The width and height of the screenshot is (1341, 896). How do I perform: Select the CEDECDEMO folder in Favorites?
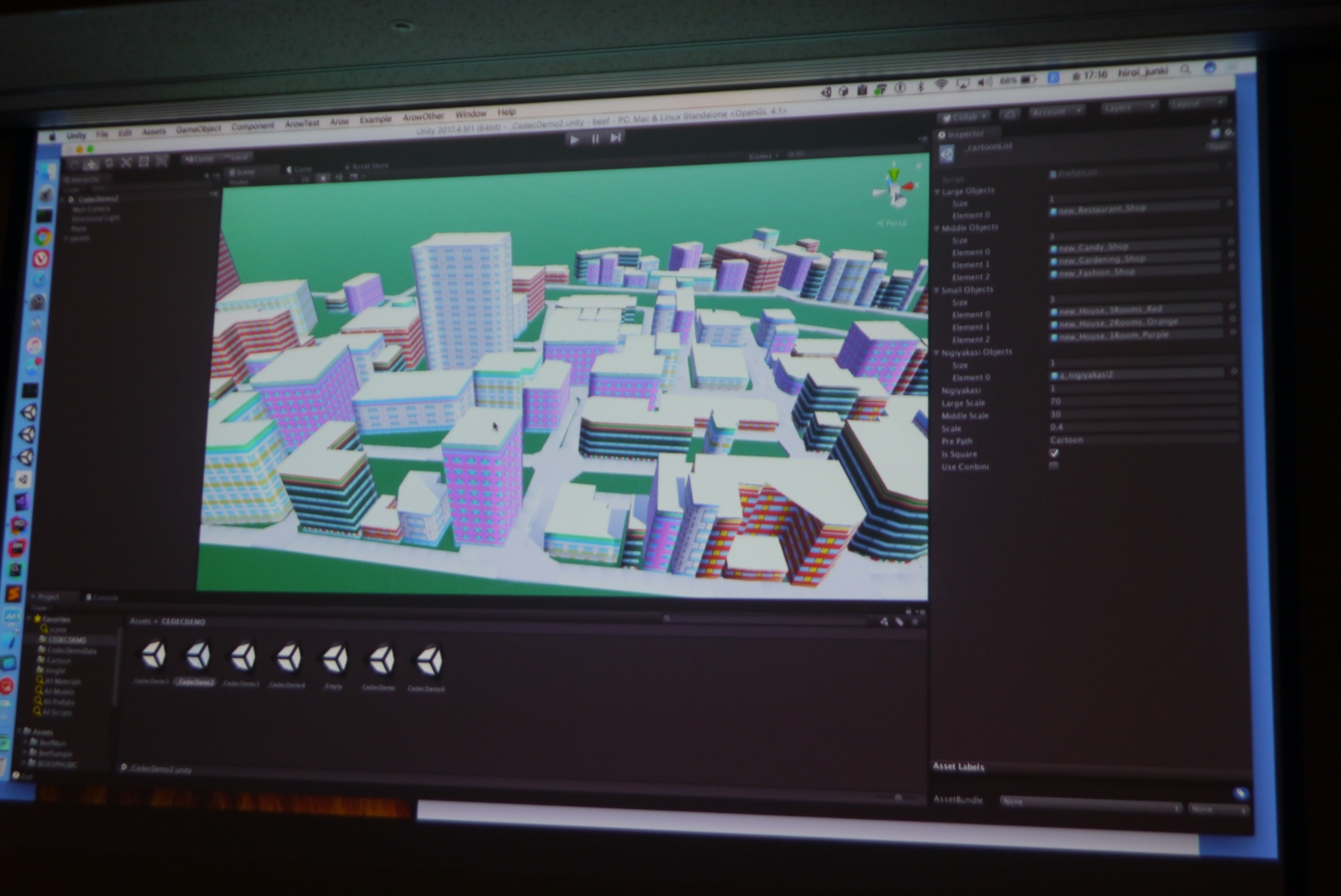[x=67, y=640]
